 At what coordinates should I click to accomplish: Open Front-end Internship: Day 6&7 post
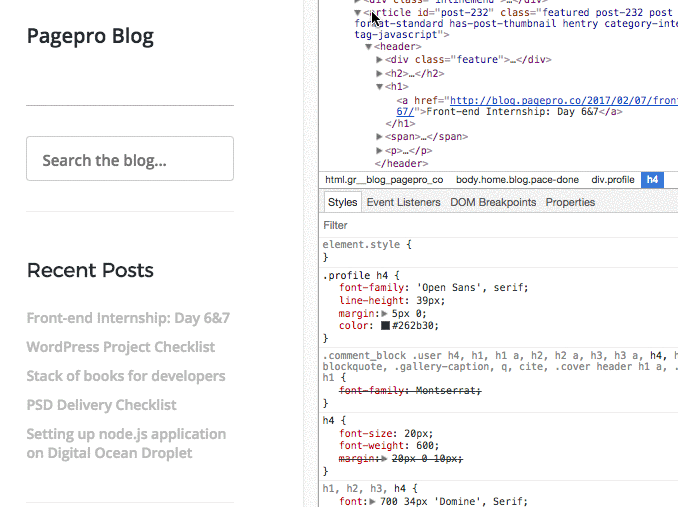pos(128,318)
